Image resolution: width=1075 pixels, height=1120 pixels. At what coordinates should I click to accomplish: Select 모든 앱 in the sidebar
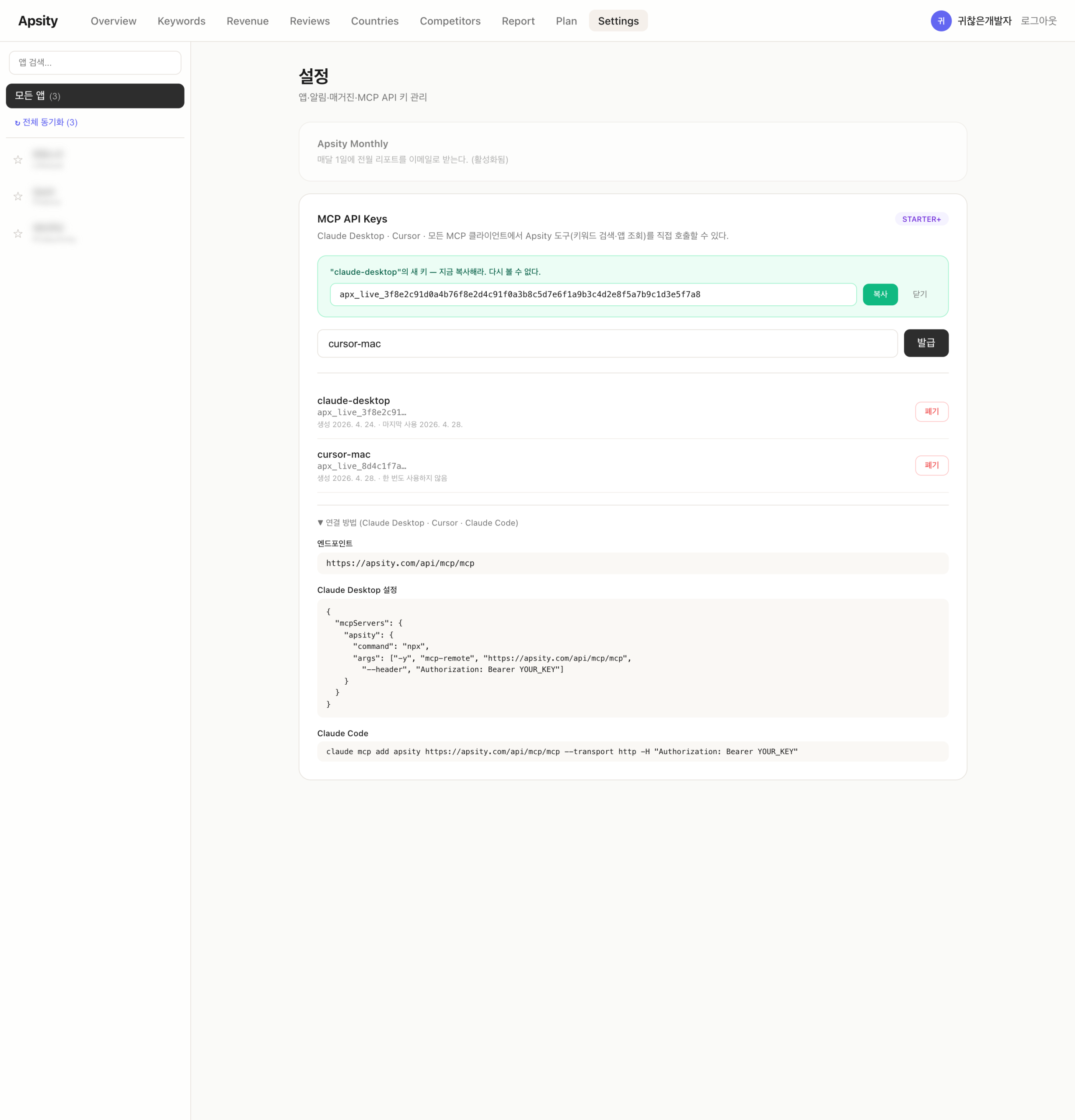coord(95,95)
